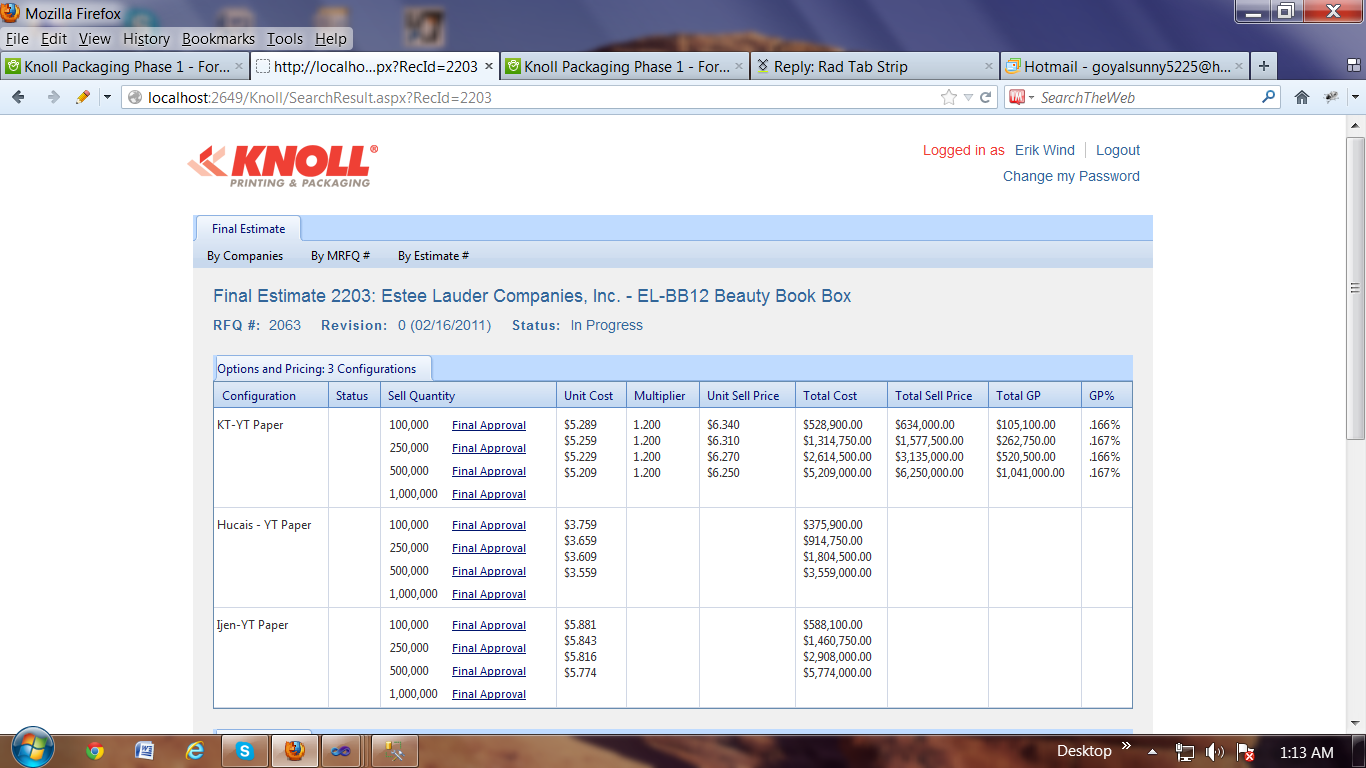Bookmark this page with the star icon
1366x768 pixels.
coord(948,97)
